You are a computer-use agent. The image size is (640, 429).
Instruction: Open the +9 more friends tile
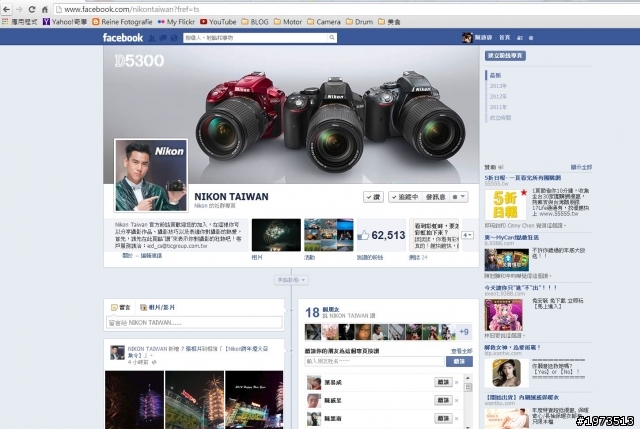click(x=464, y=332)
